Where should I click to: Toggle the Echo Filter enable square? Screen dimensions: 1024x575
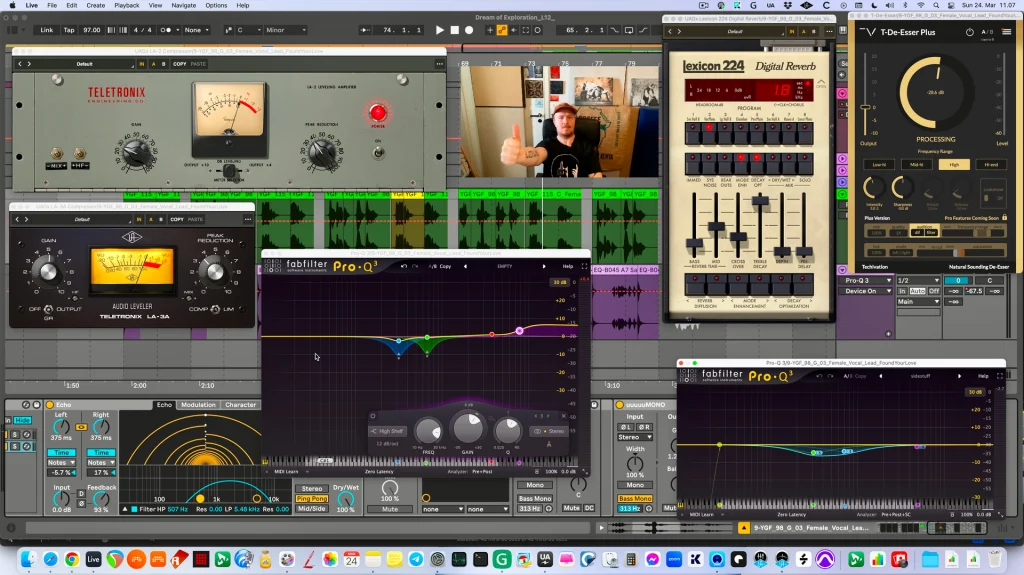click(135, 509)
